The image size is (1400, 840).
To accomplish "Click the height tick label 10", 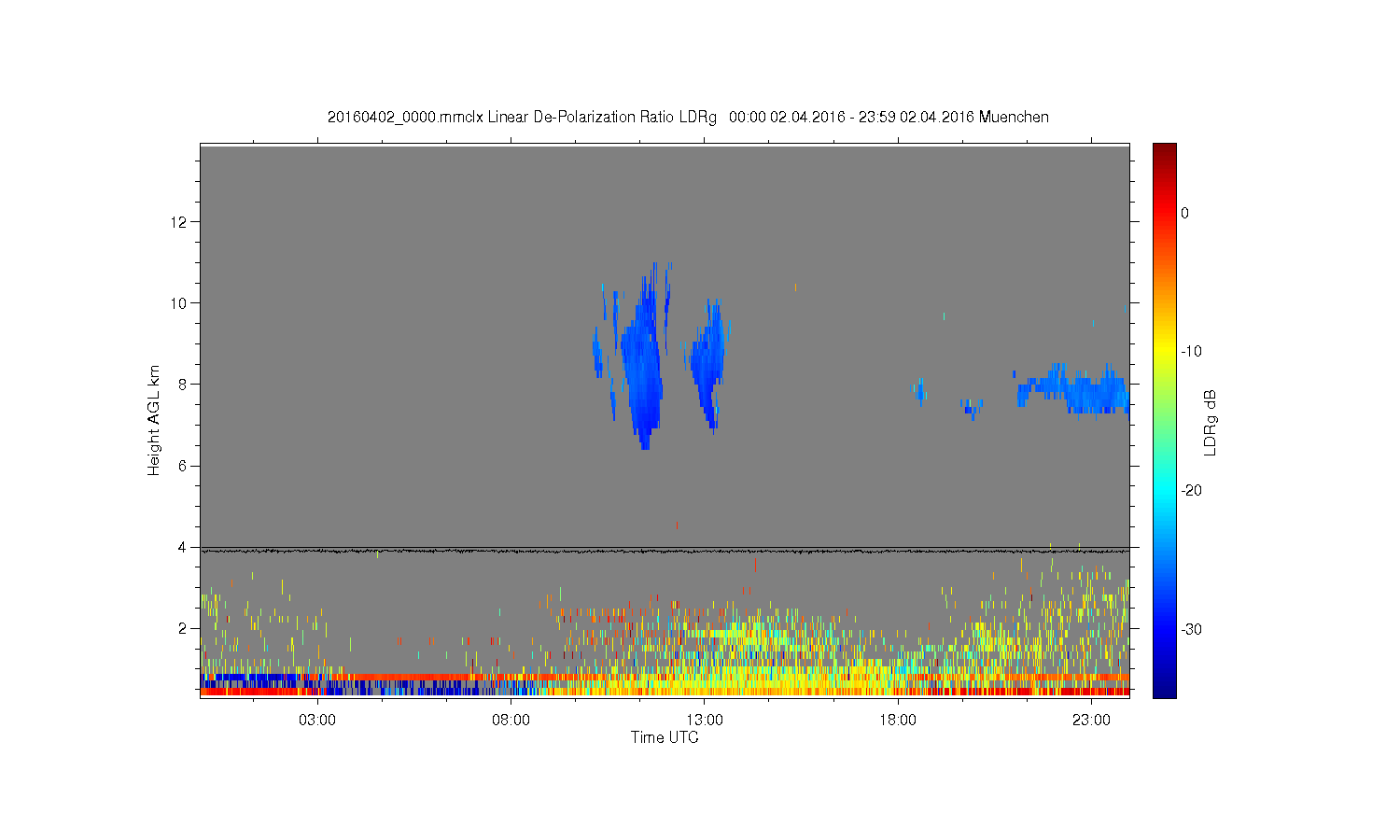I will coord(180,303).
